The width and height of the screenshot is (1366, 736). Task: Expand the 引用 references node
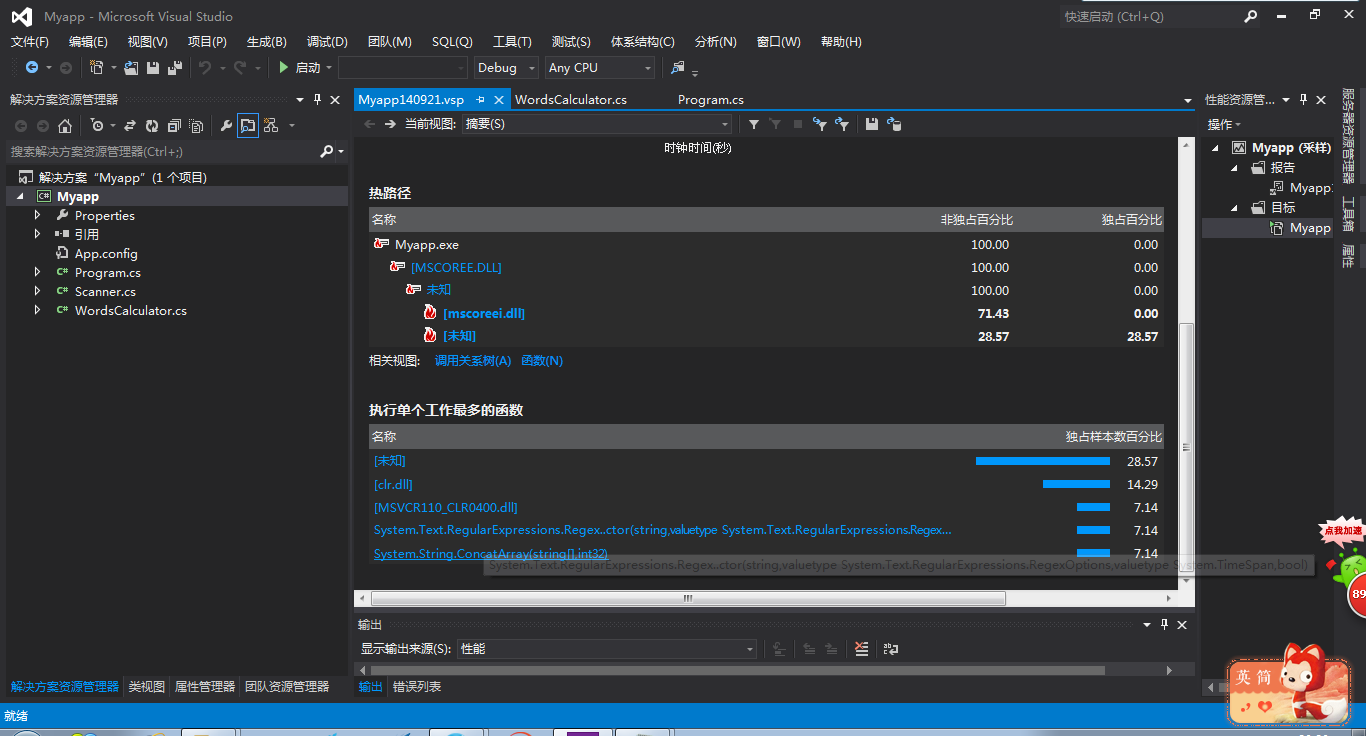(38, 234)
